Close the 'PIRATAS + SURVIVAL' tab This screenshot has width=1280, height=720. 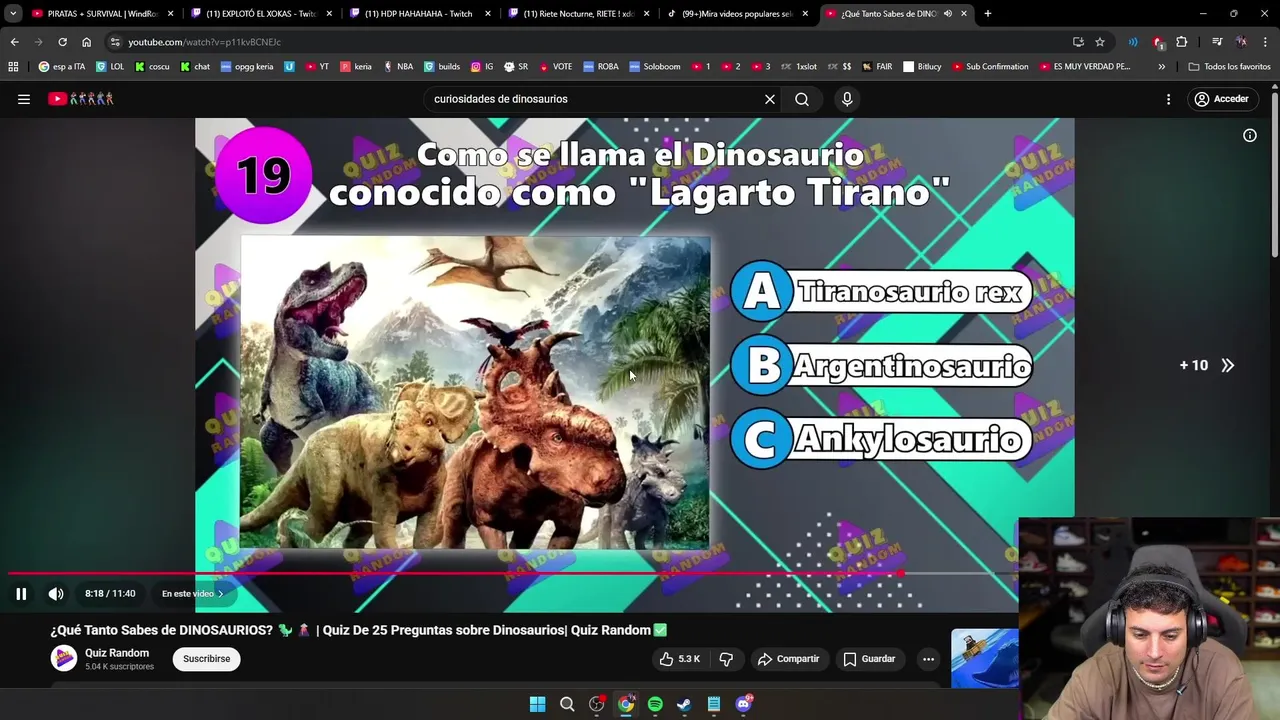[171, 14]
